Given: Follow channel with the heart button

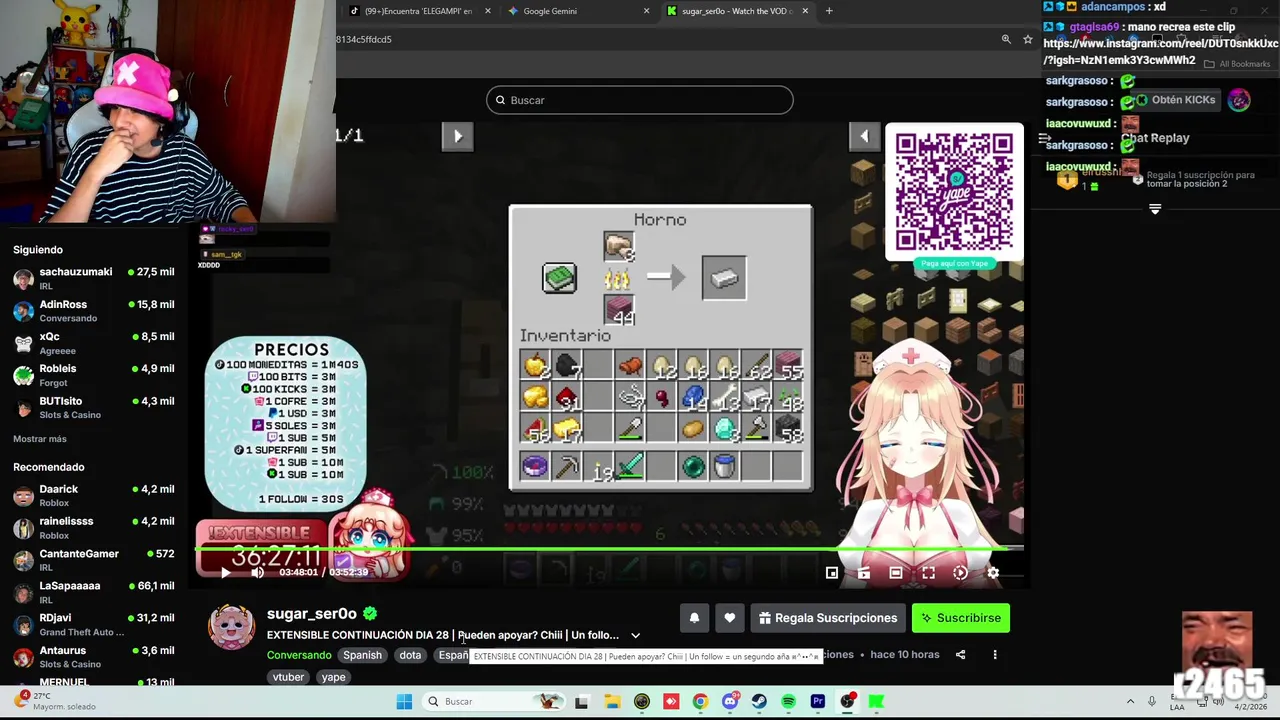Looking at the screenshot, I should pyautogui.click(x=730, y=618).
